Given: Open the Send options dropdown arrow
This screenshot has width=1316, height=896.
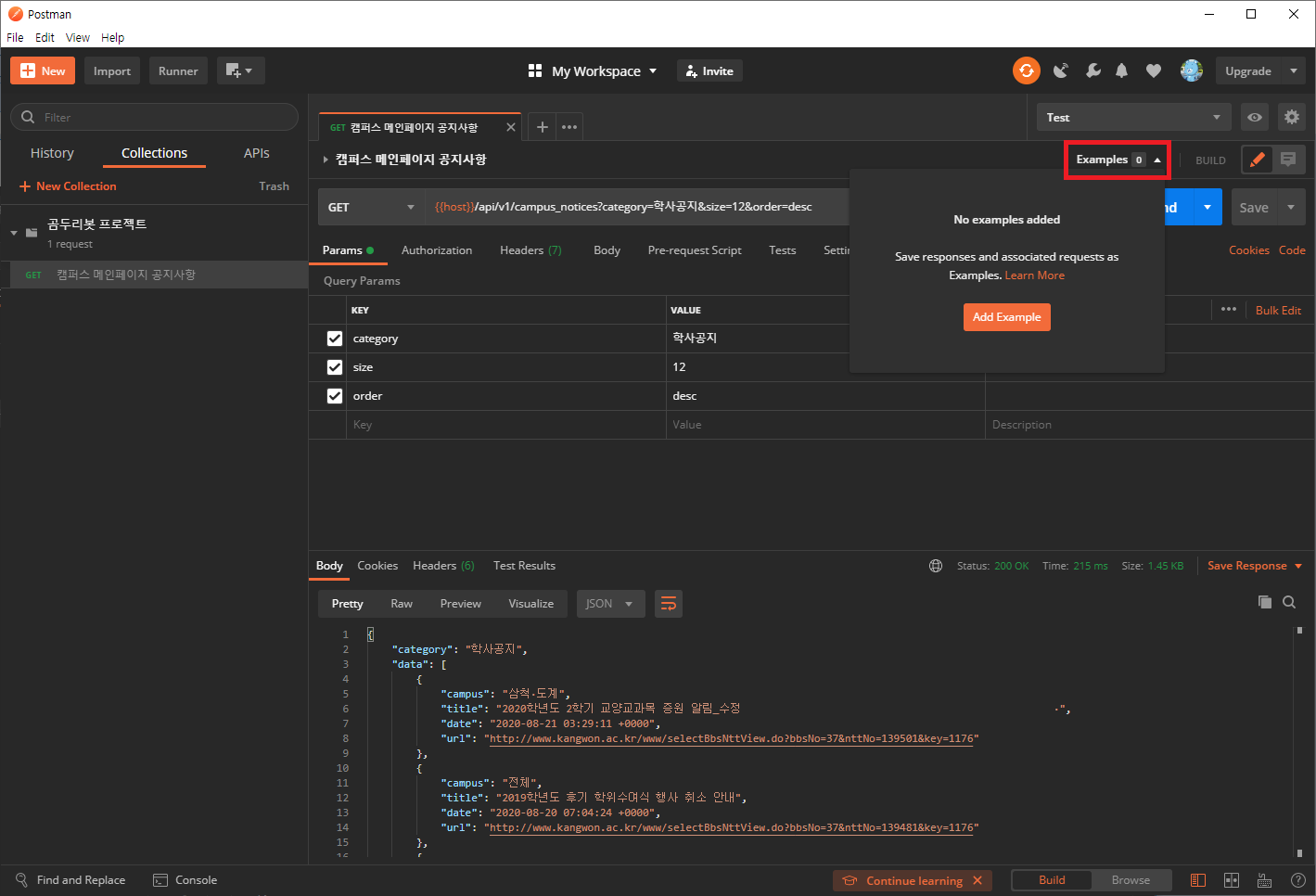Looking at the screenshot, I should coord(1207,207).
